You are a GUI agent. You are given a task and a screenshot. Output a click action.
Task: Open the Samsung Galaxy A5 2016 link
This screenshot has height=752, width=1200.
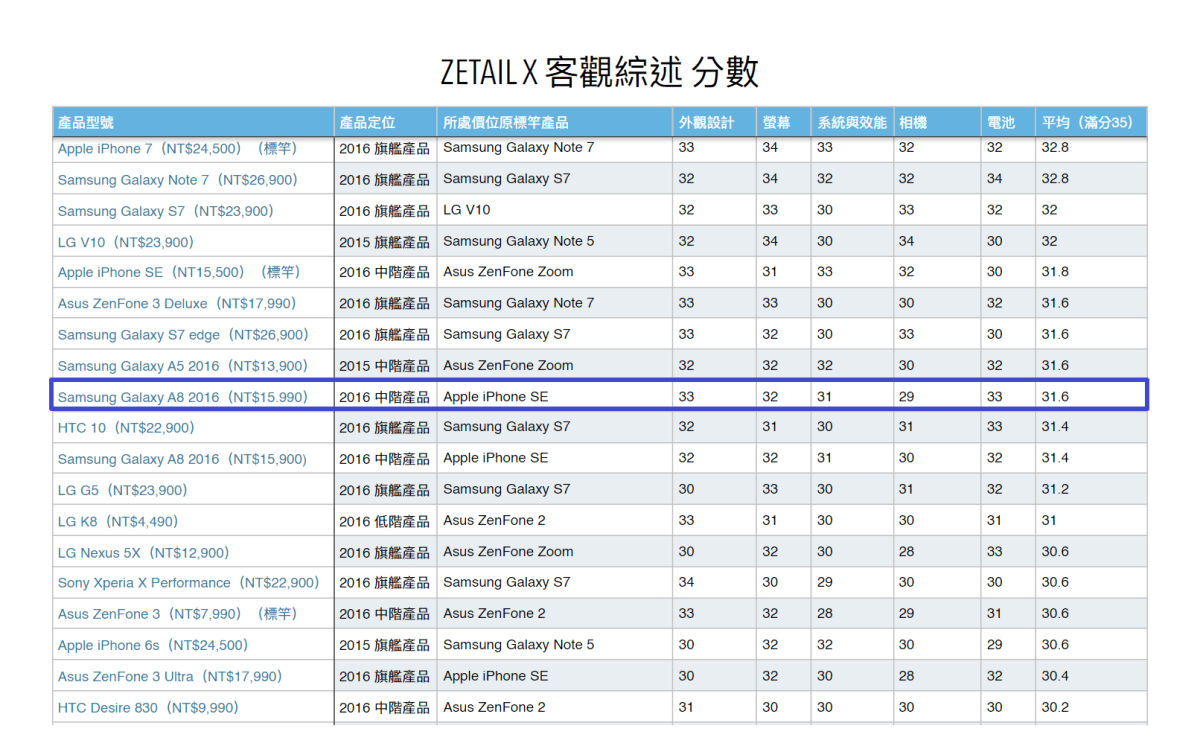(x=183, y=366)
